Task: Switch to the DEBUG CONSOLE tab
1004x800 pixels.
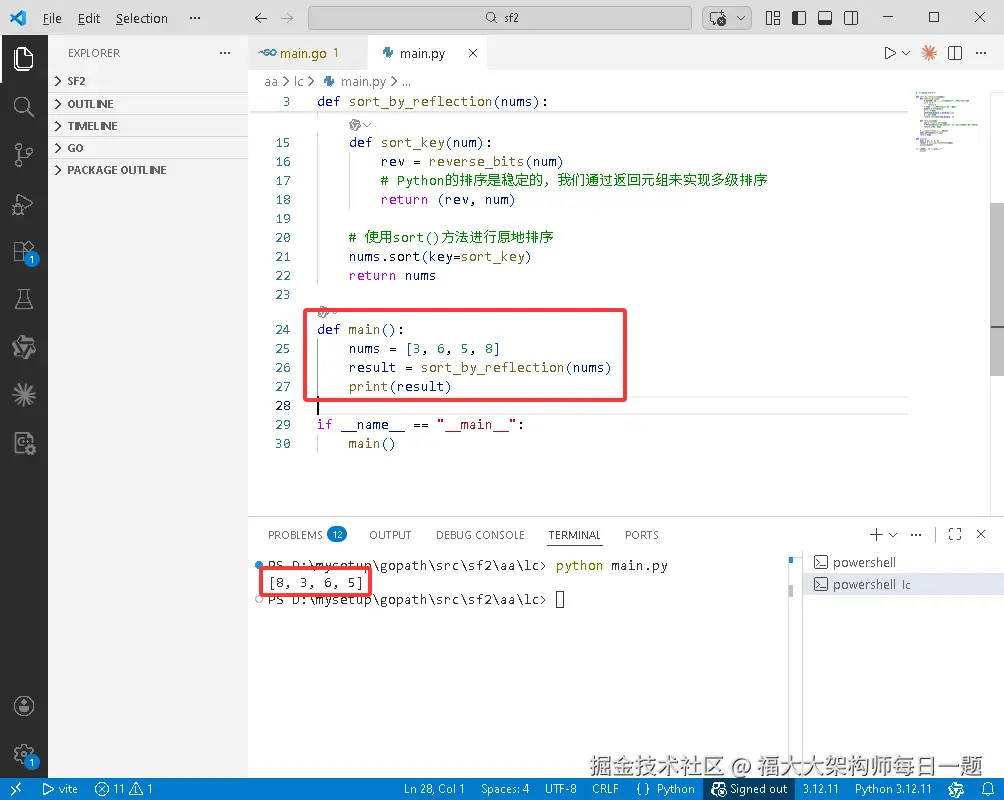Action: 480,535
